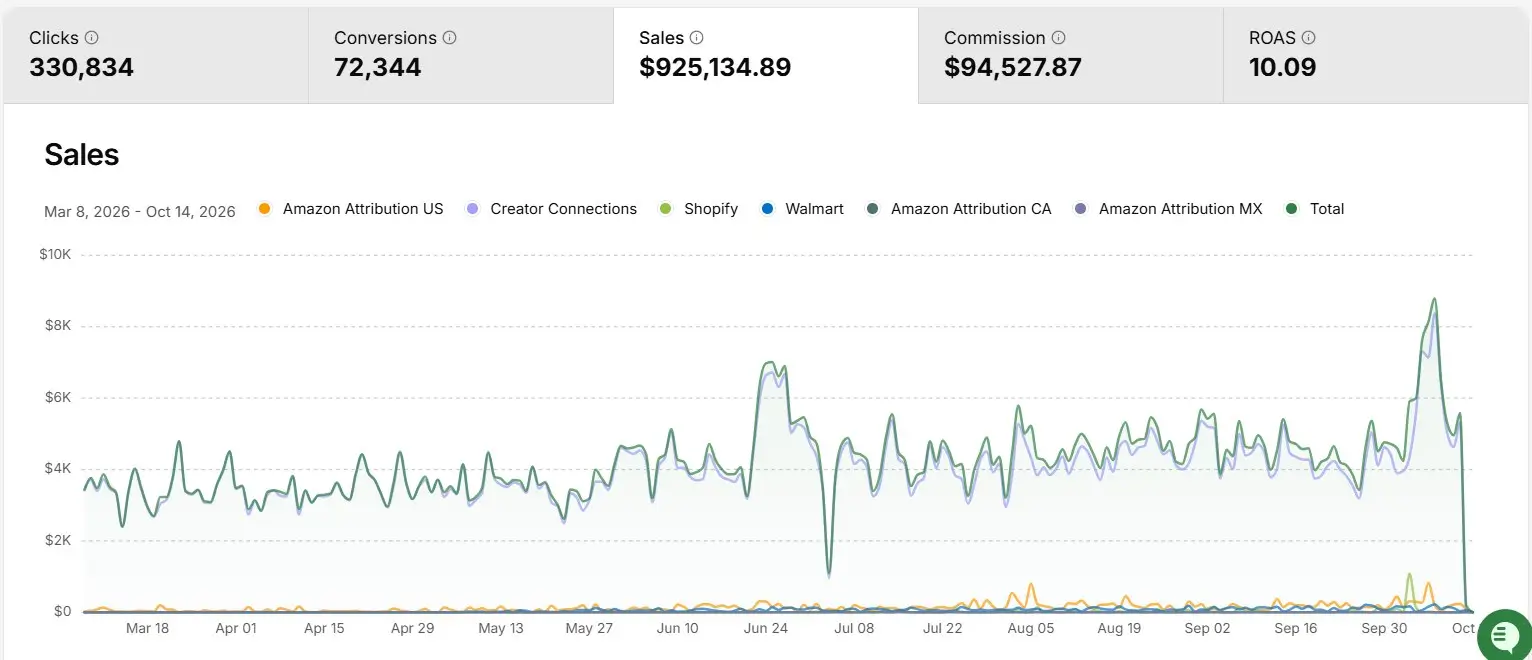Click the 10.09 ROAS value
1532x660 pixels.
click(x=1283, y=67)
